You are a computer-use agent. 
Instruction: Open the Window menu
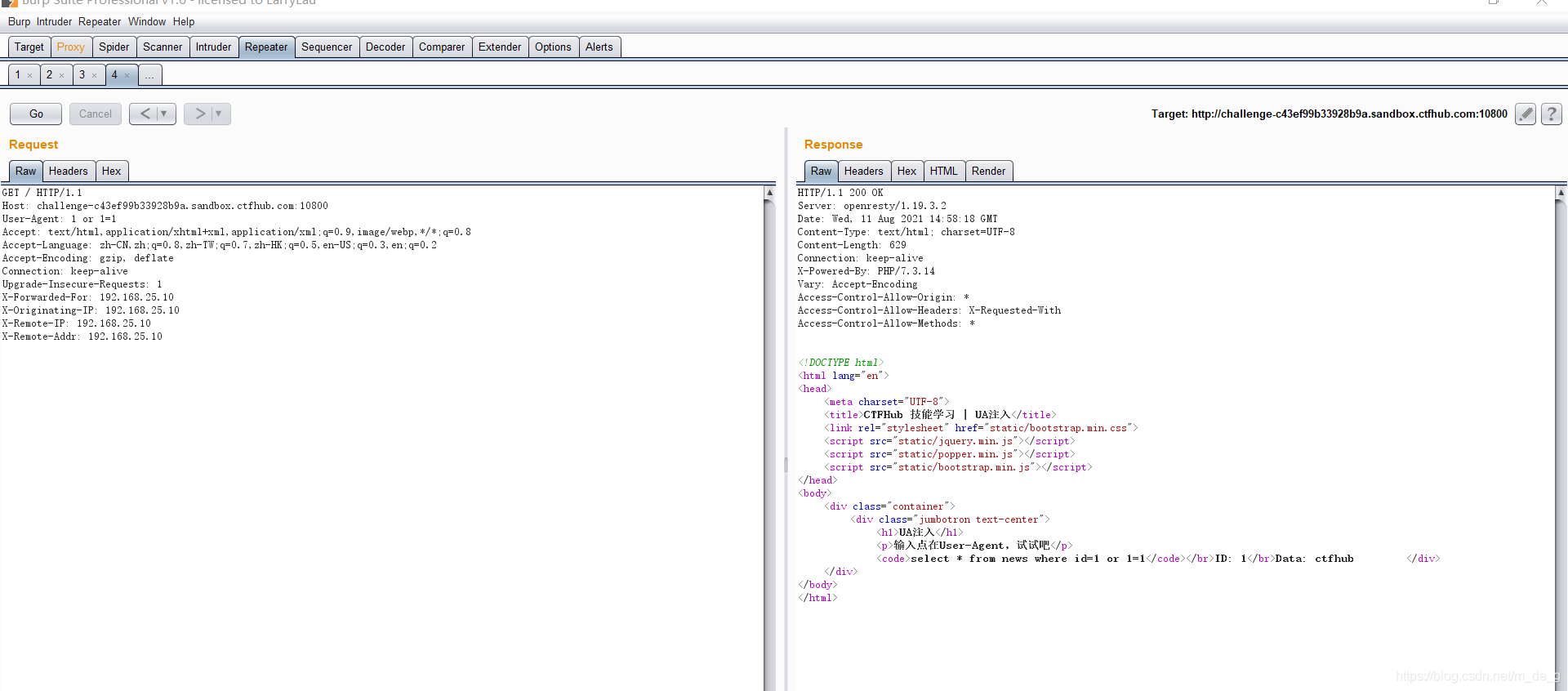147,22
